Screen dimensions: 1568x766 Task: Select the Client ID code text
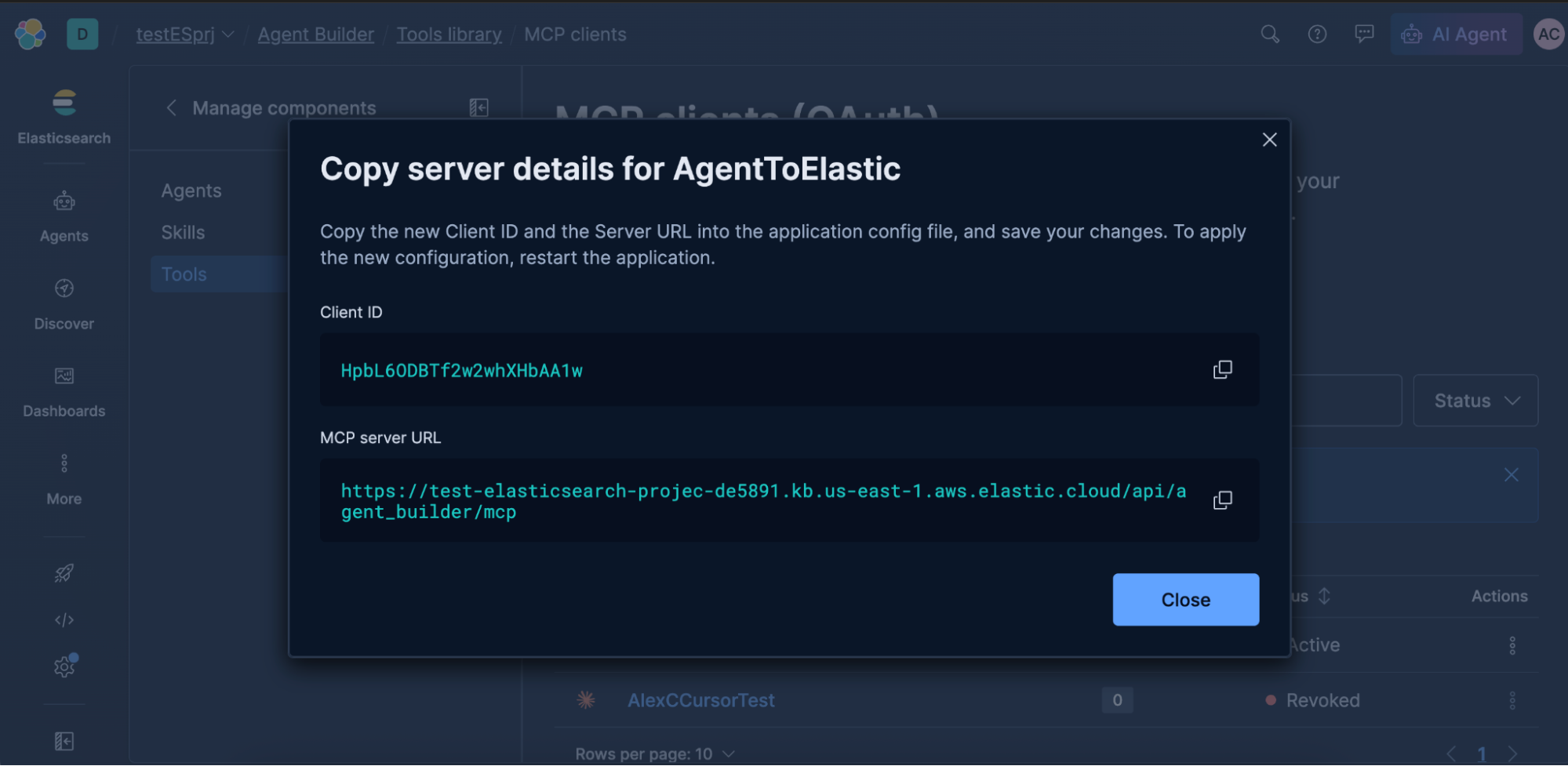click(x=461, y=370)
